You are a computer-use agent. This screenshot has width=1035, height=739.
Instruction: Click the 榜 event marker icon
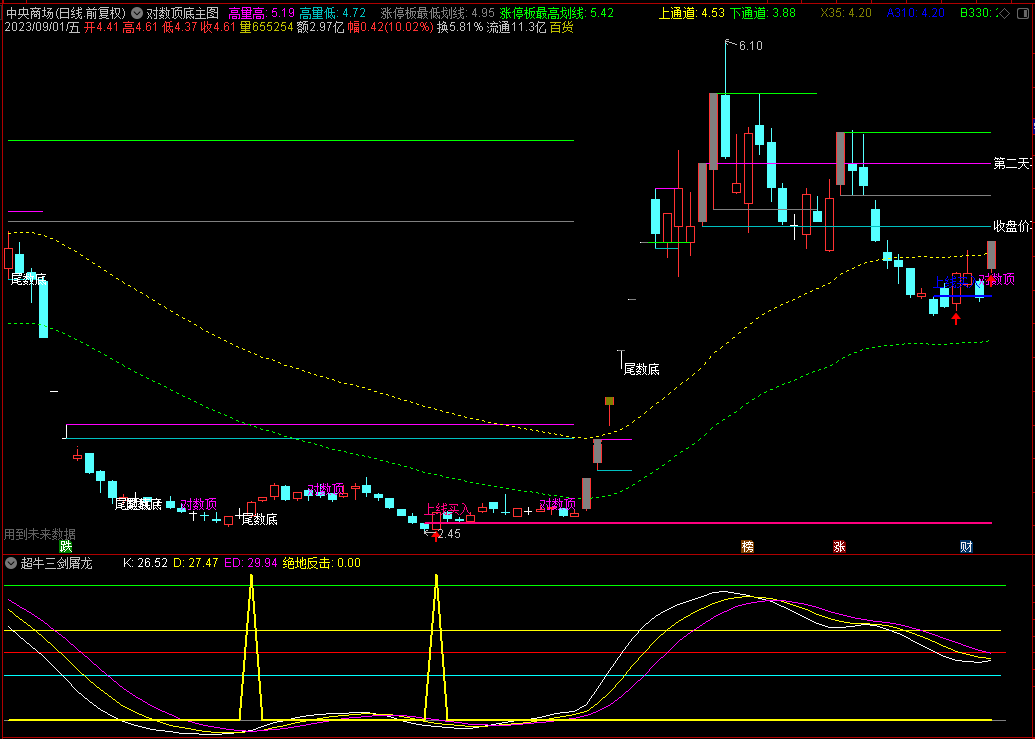tap(747, 546)
